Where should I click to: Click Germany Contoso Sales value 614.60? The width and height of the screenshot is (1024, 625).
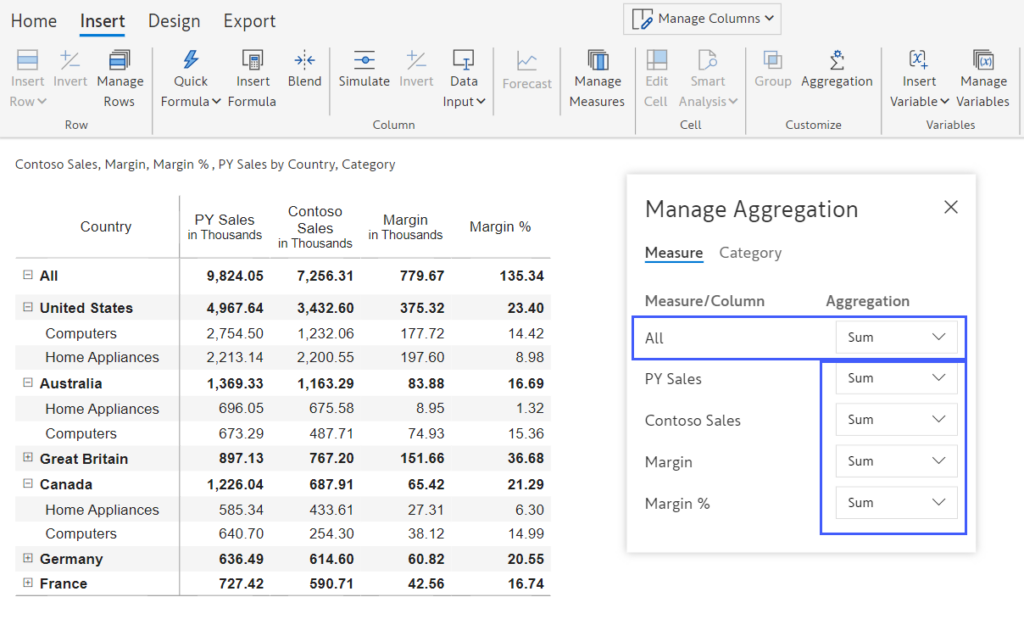click(x=331, y=559)
